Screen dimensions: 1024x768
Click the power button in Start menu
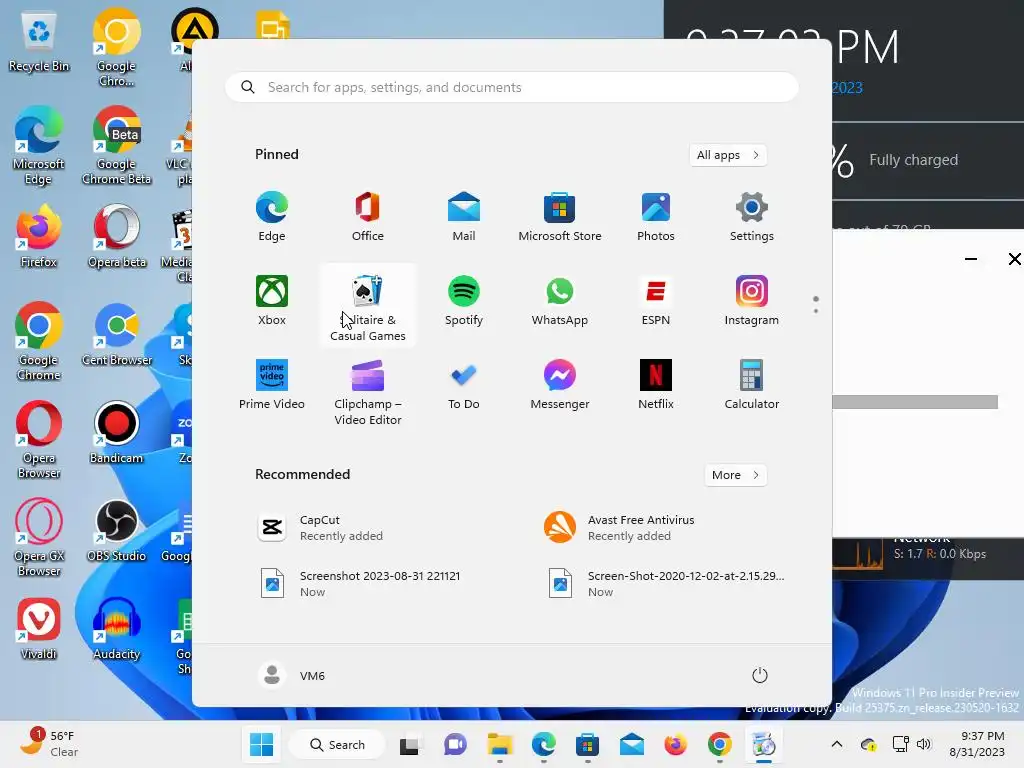(x=760, y=675)
